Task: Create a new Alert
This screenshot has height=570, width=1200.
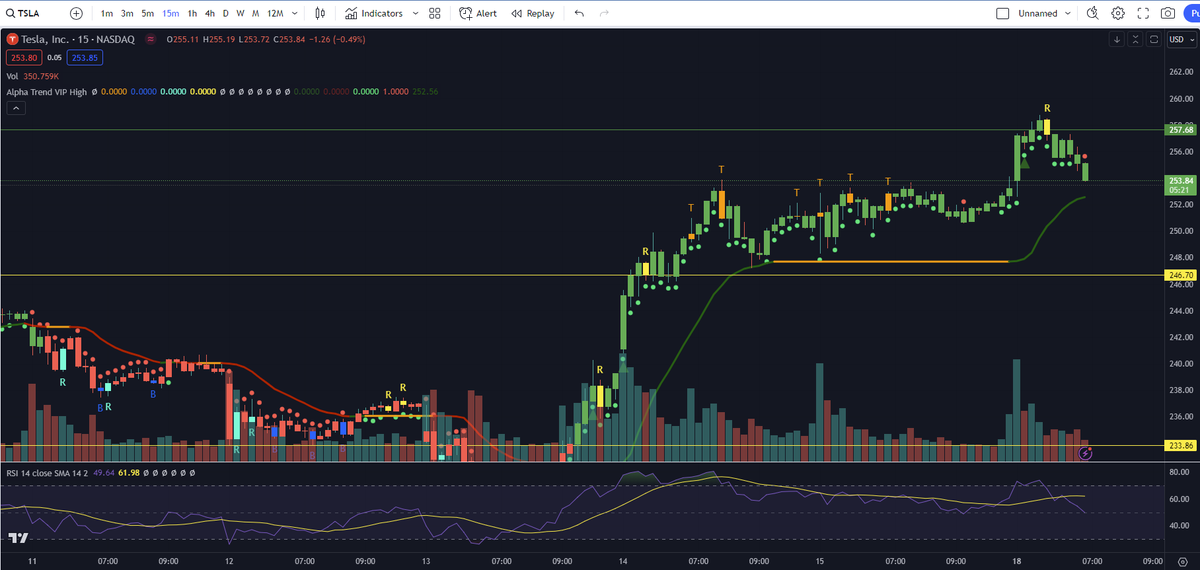Action: click(478, 14)
